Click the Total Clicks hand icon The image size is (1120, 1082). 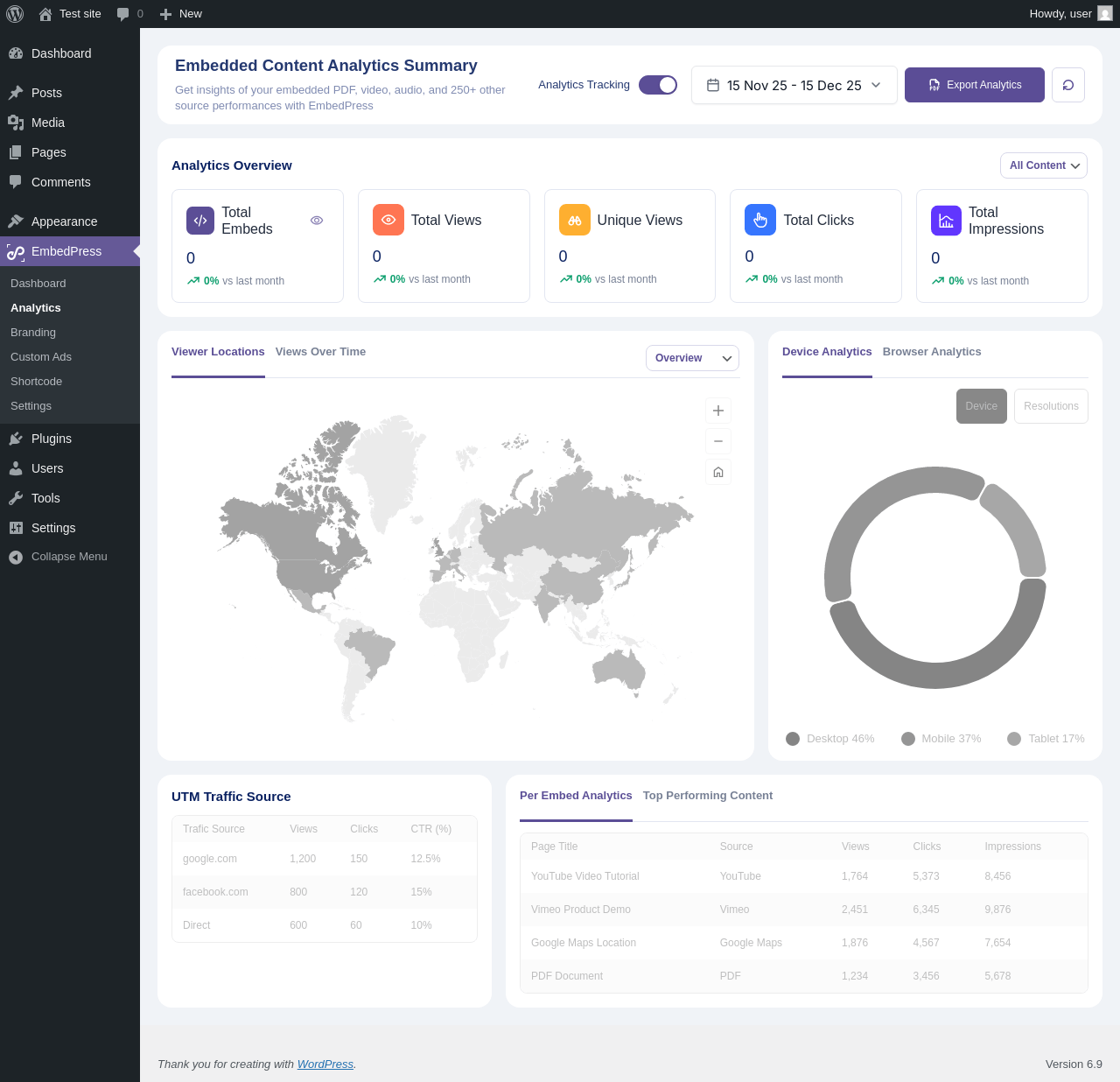(759, 220)
